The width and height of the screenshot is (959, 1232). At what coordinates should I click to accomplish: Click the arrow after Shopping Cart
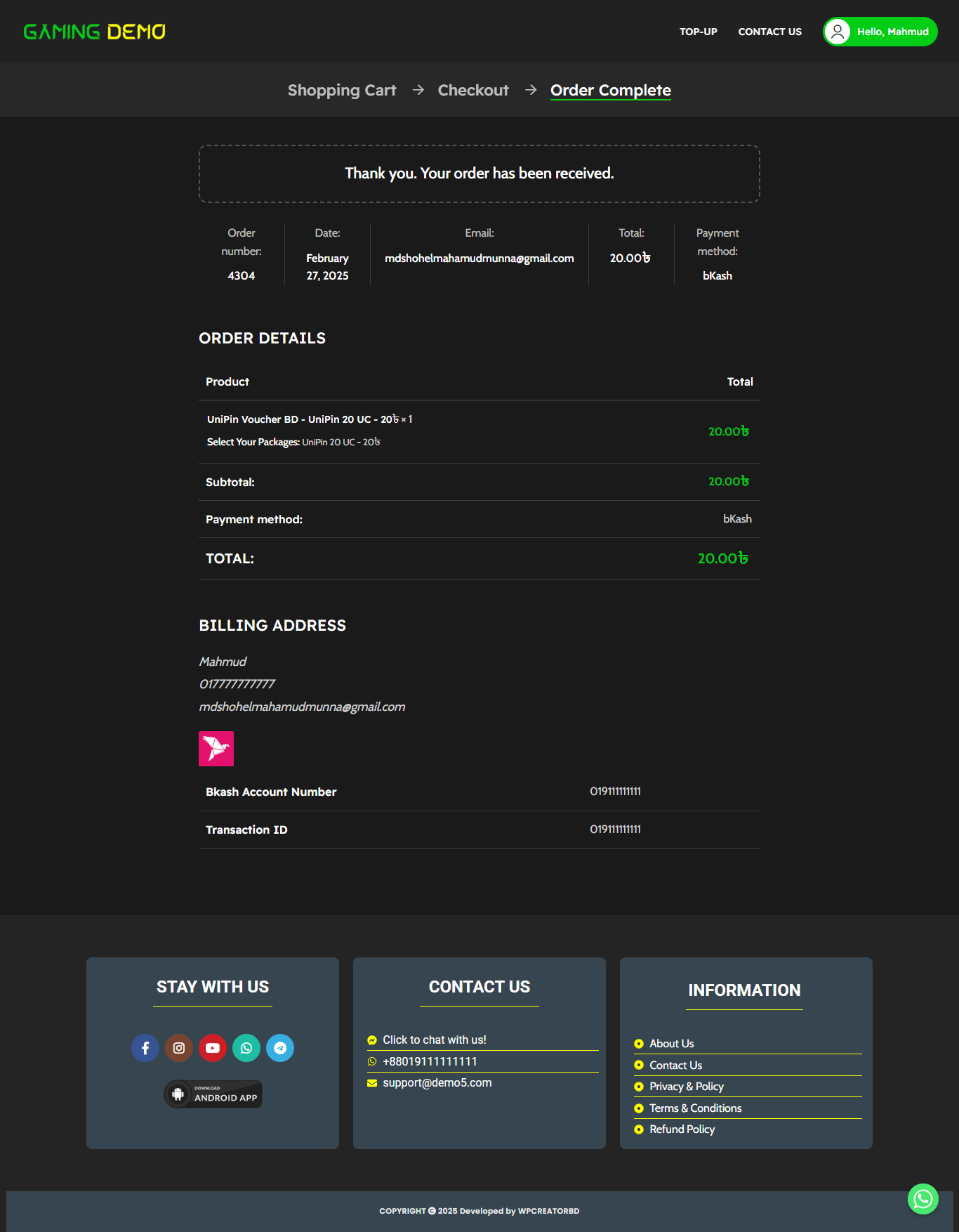[x=418, y=90]
